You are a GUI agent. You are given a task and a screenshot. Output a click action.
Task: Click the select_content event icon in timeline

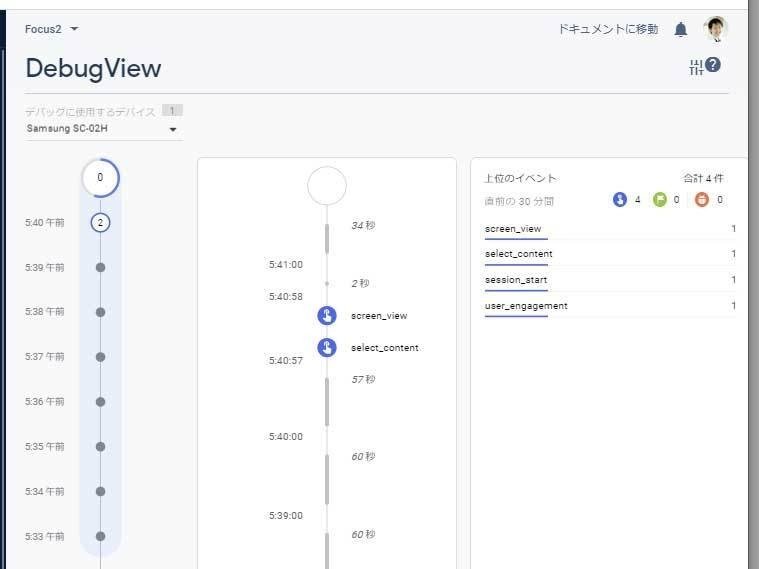click(x=327, y=348)
